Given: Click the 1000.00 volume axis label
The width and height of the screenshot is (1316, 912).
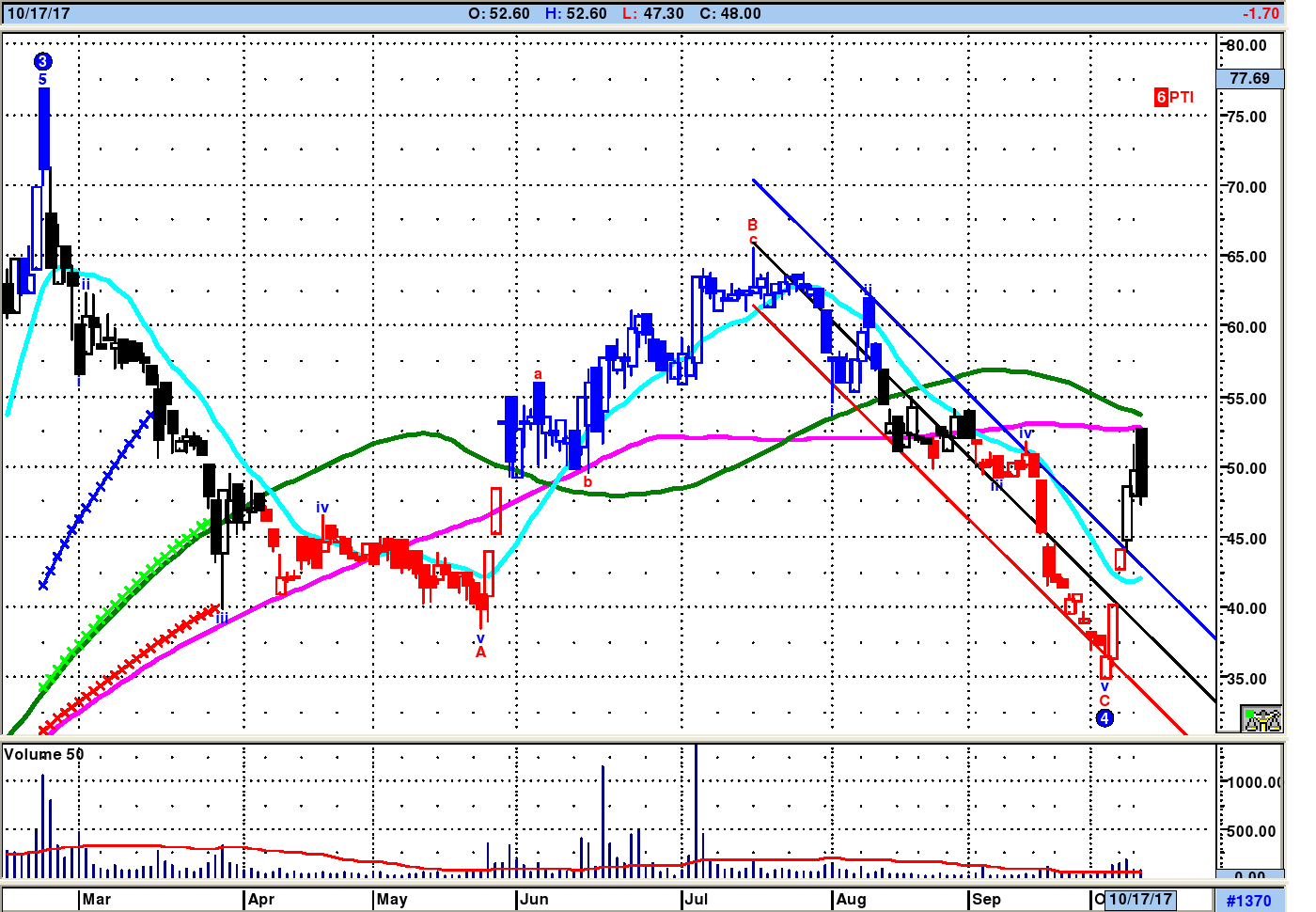Looking at the screenshot, I should tap(1256, 782).
